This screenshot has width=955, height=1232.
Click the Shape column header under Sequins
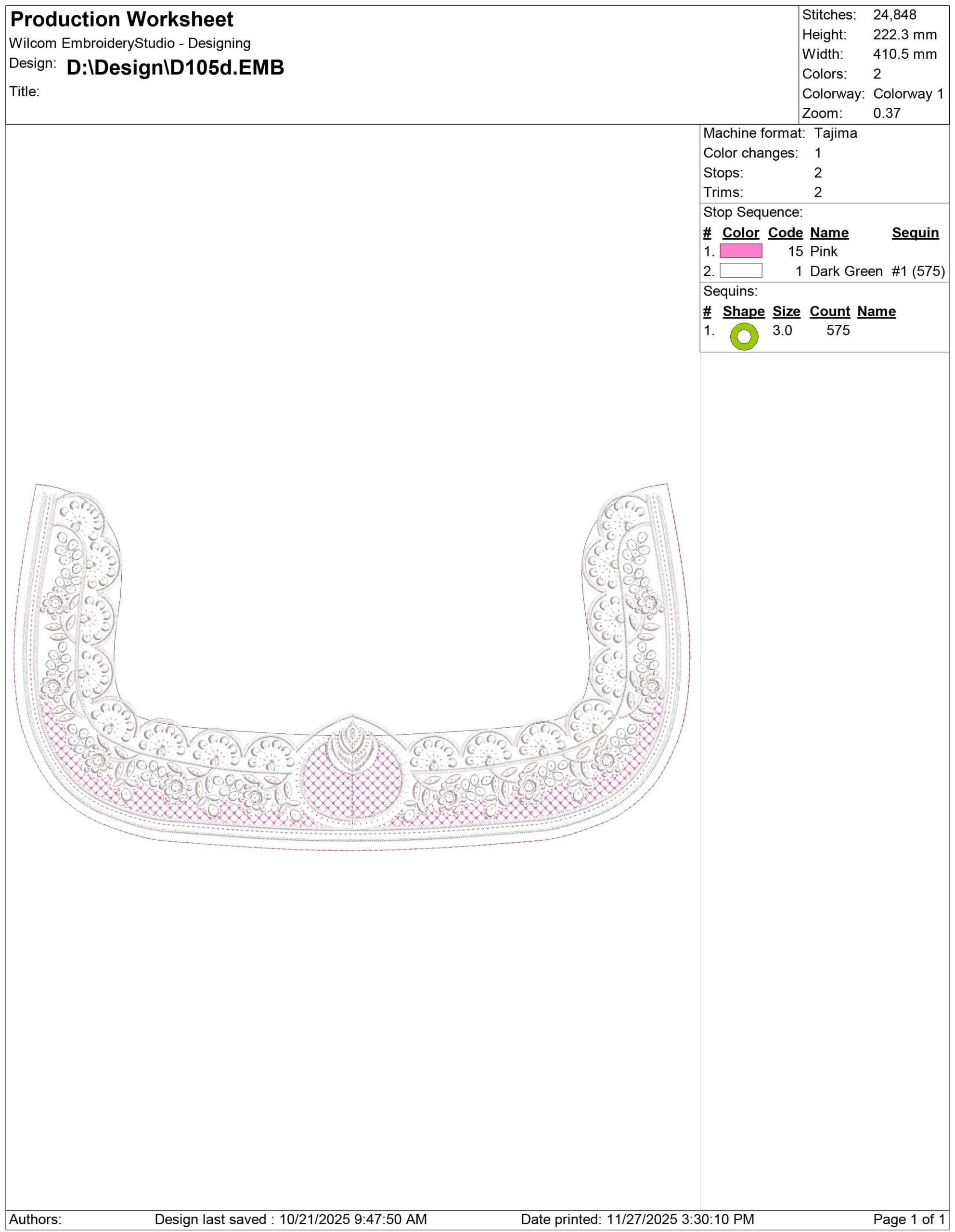point(744,311)
